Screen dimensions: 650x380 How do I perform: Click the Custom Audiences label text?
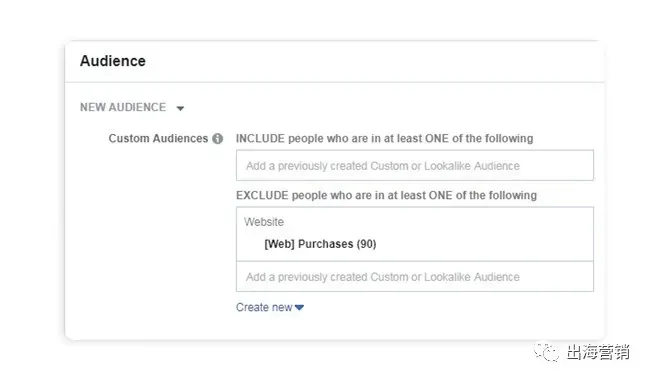(158, 138)
